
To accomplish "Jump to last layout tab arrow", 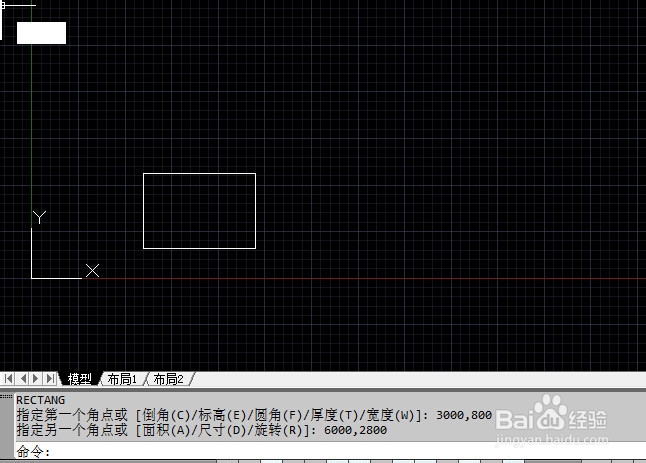I will click(x=50, y=379).
